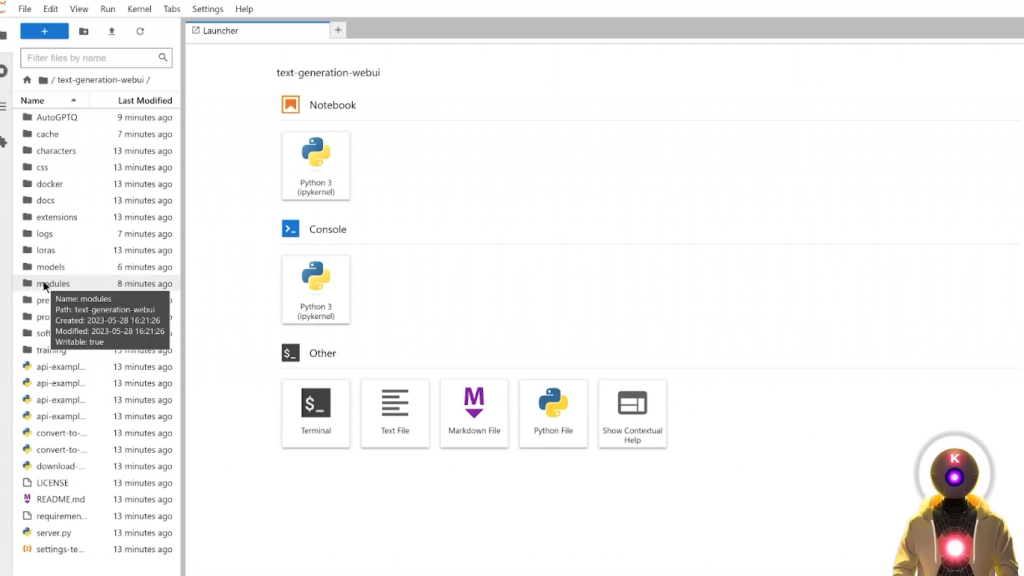Click the blue New Launcher plus button
The height and width of the screenshot is (576, 1024).
click(44, 31)
